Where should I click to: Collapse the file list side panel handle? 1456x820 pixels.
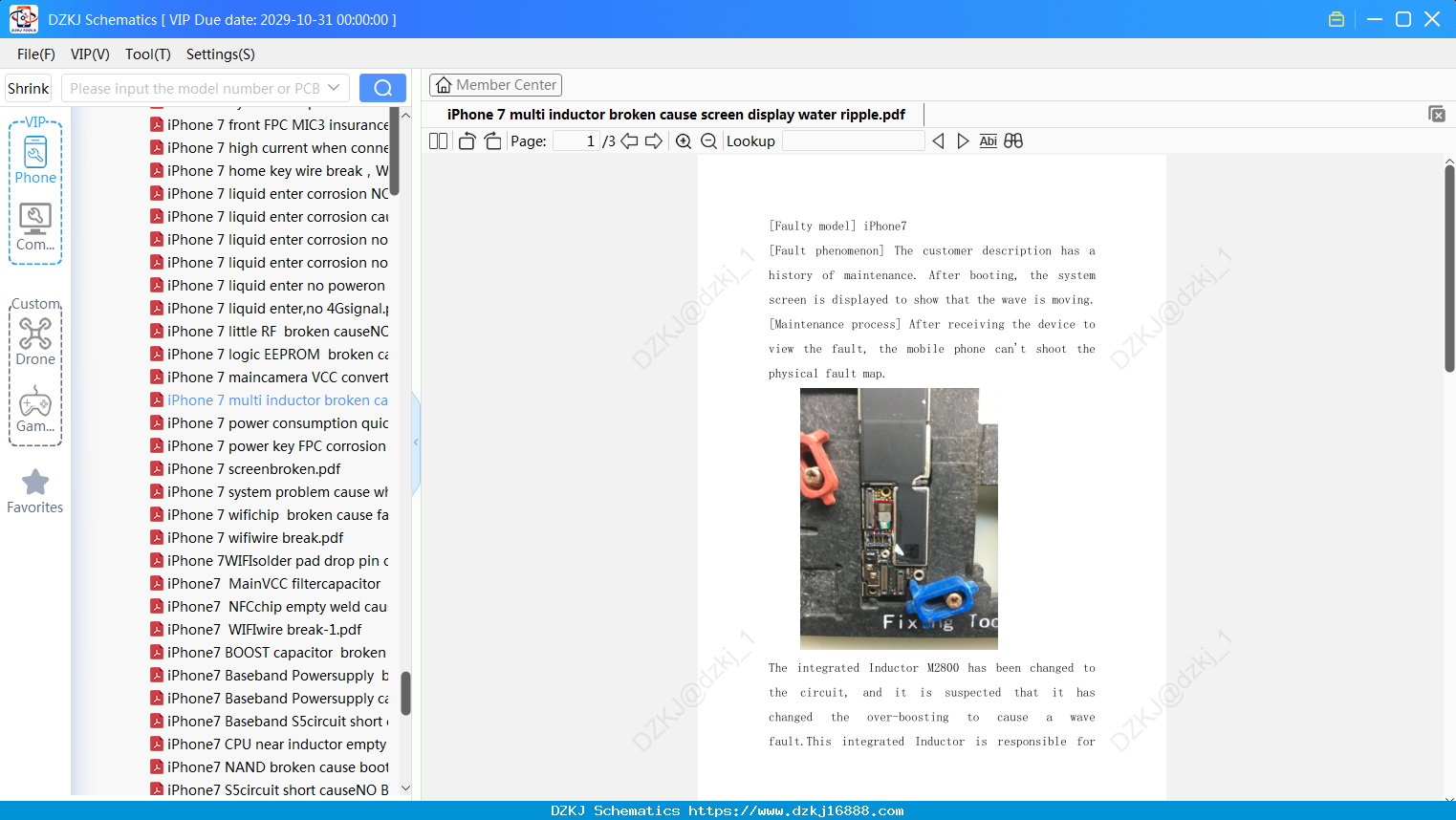pyautogui.click(x=416, y=442)
